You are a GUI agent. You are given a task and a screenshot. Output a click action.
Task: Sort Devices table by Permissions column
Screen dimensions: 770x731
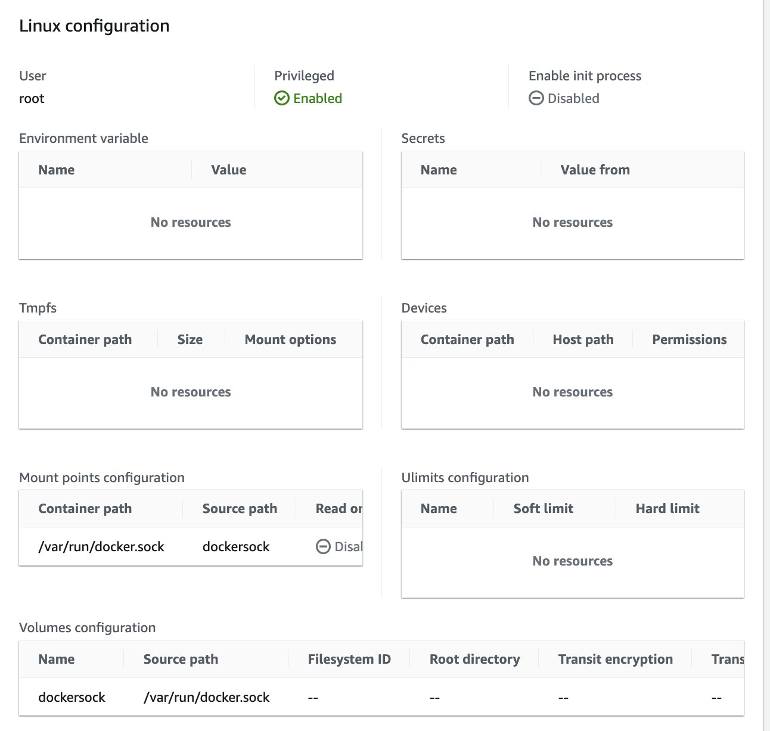pyautogui.click(x=689, y=340)
